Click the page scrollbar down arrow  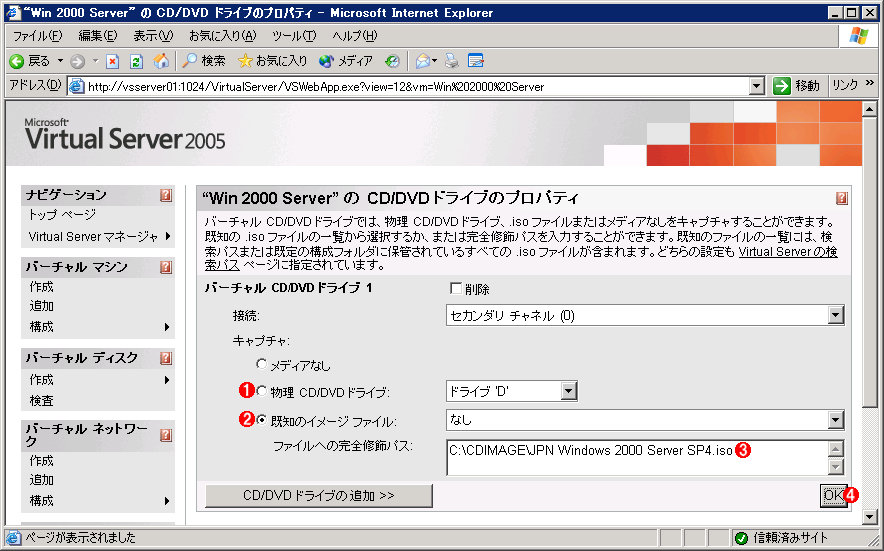869,517
